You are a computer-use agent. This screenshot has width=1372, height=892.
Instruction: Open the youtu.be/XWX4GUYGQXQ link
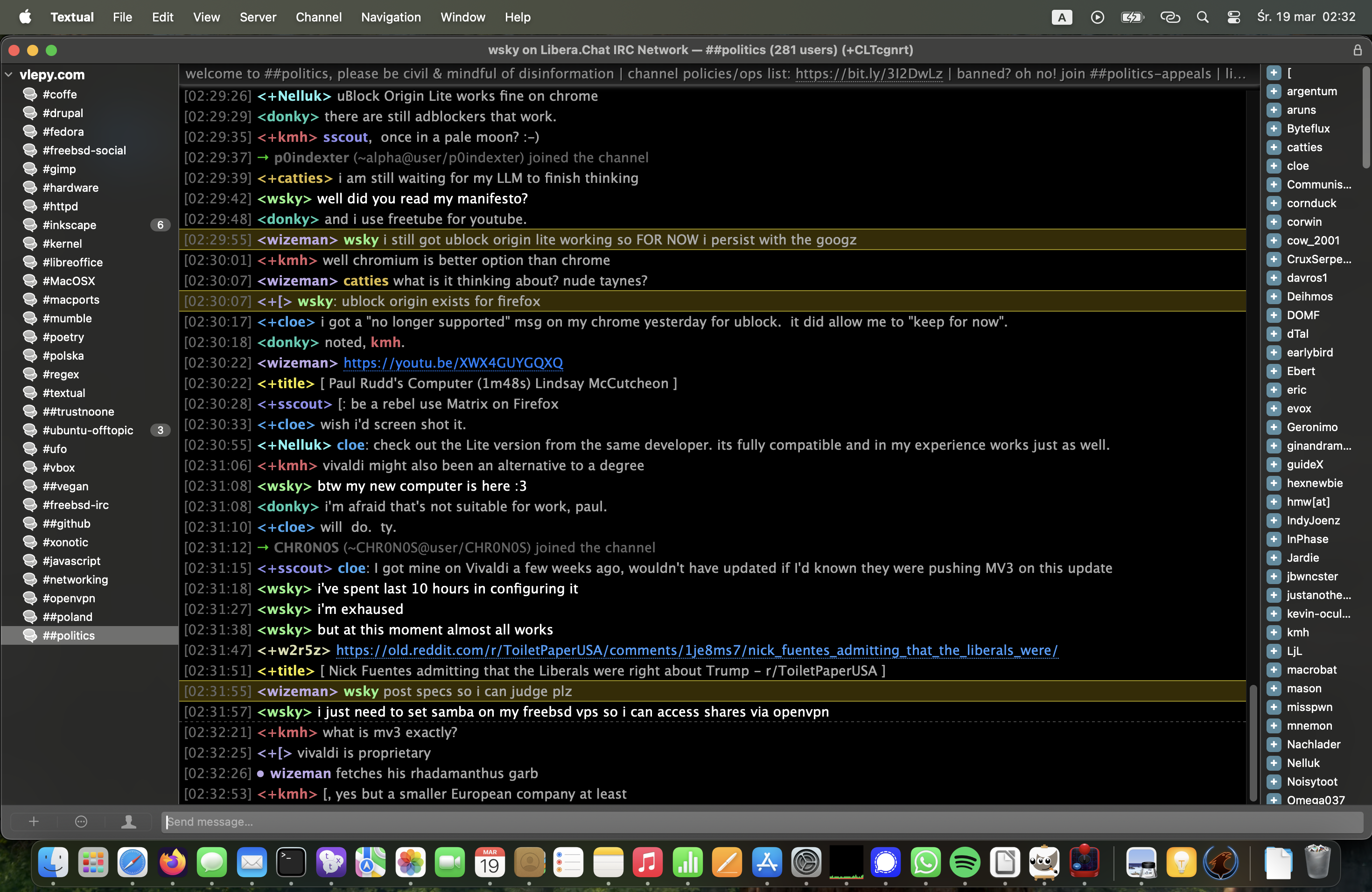(453, 362)
